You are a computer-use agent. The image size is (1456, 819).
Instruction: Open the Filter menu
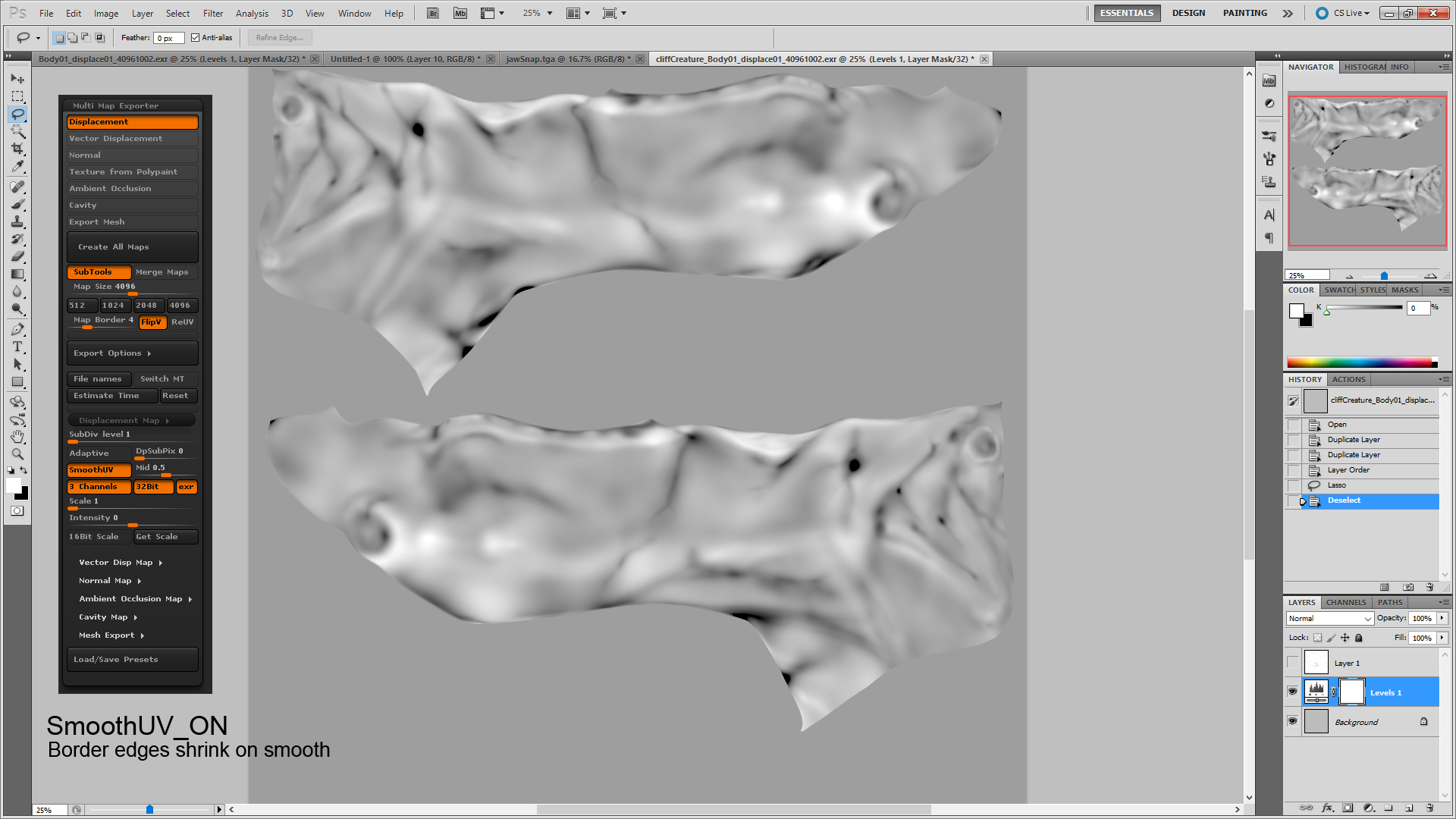213,13
